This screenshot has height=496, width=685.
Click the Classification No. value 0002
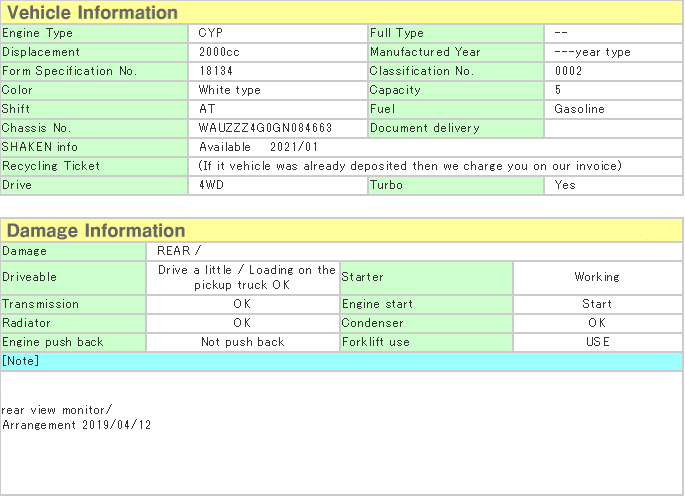(x=568, y=71)
